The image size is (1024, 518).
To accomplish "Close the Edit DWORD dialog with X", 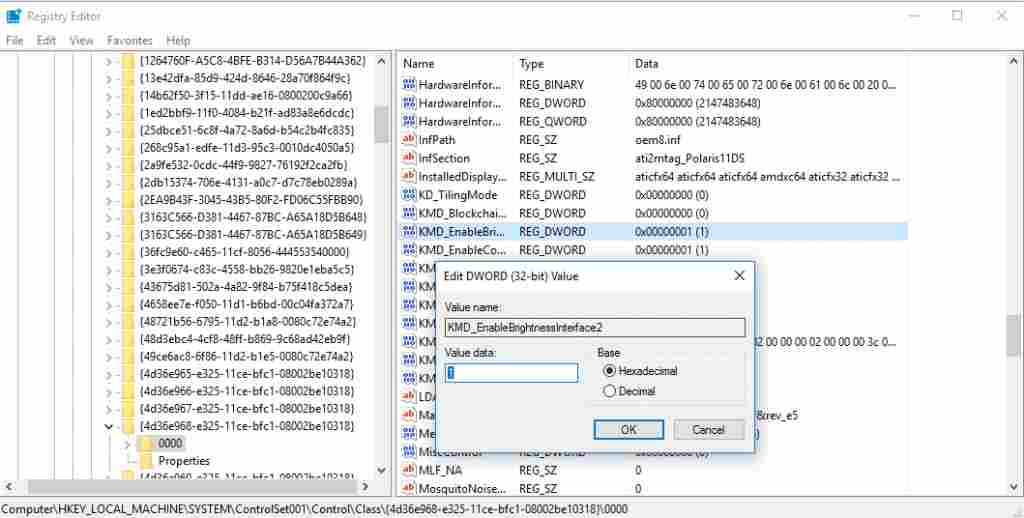I will (739, 276).
